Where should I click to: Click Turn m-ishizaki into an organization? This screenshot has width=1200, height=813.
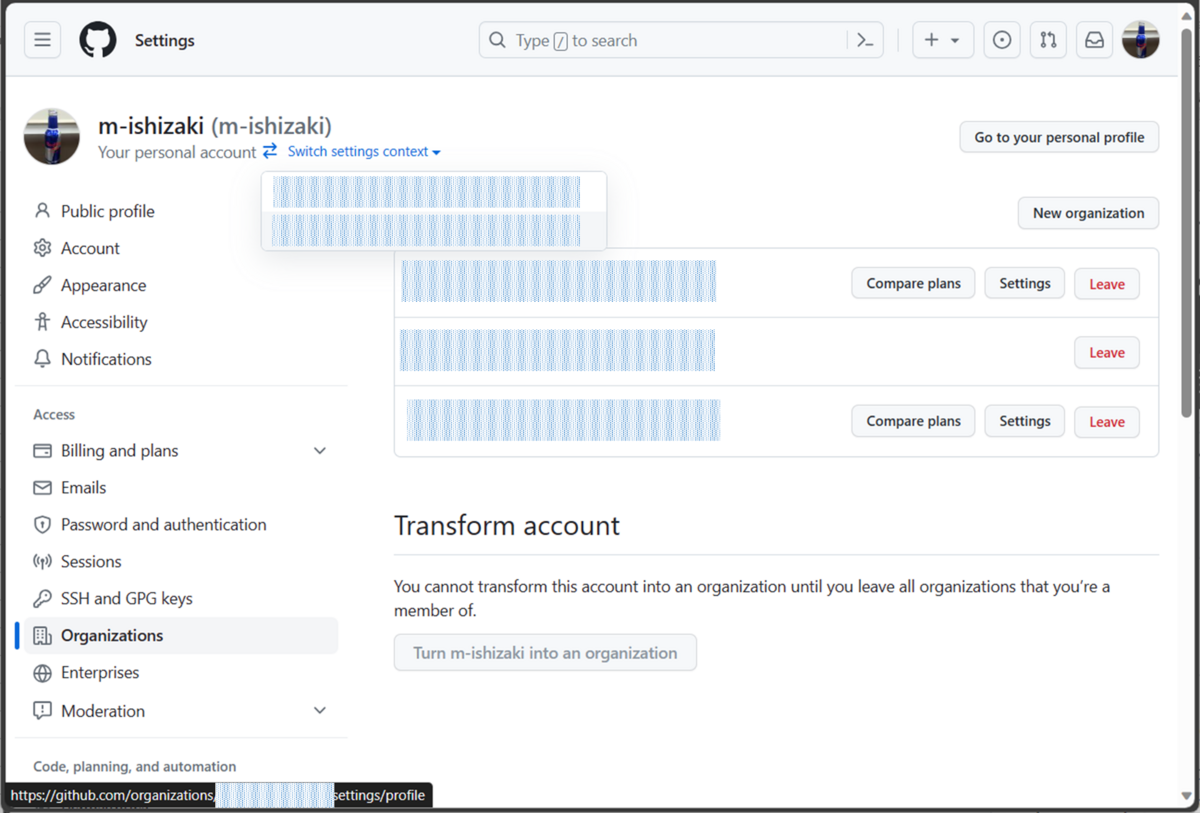click(x=545, y=652)
